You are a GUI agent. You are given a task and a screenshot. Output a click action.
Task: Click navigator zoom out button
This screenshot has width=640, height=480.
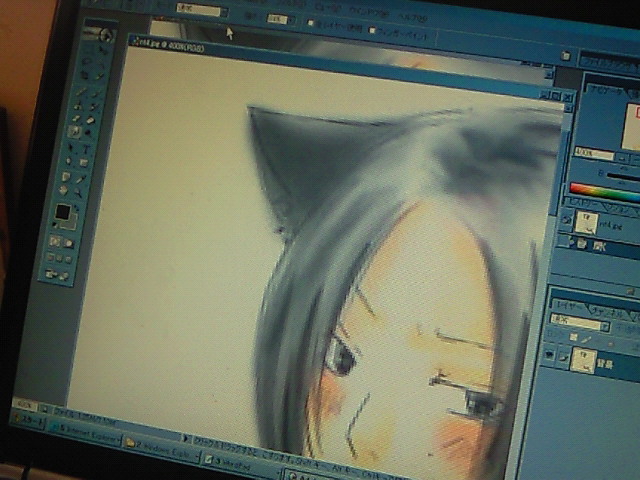point(622,157)
